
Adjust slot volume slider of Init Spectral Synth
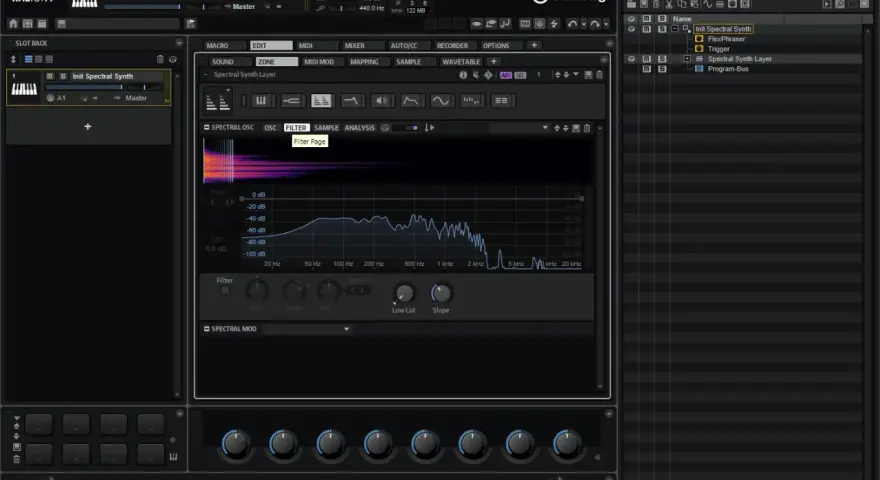tap(84, 87)
